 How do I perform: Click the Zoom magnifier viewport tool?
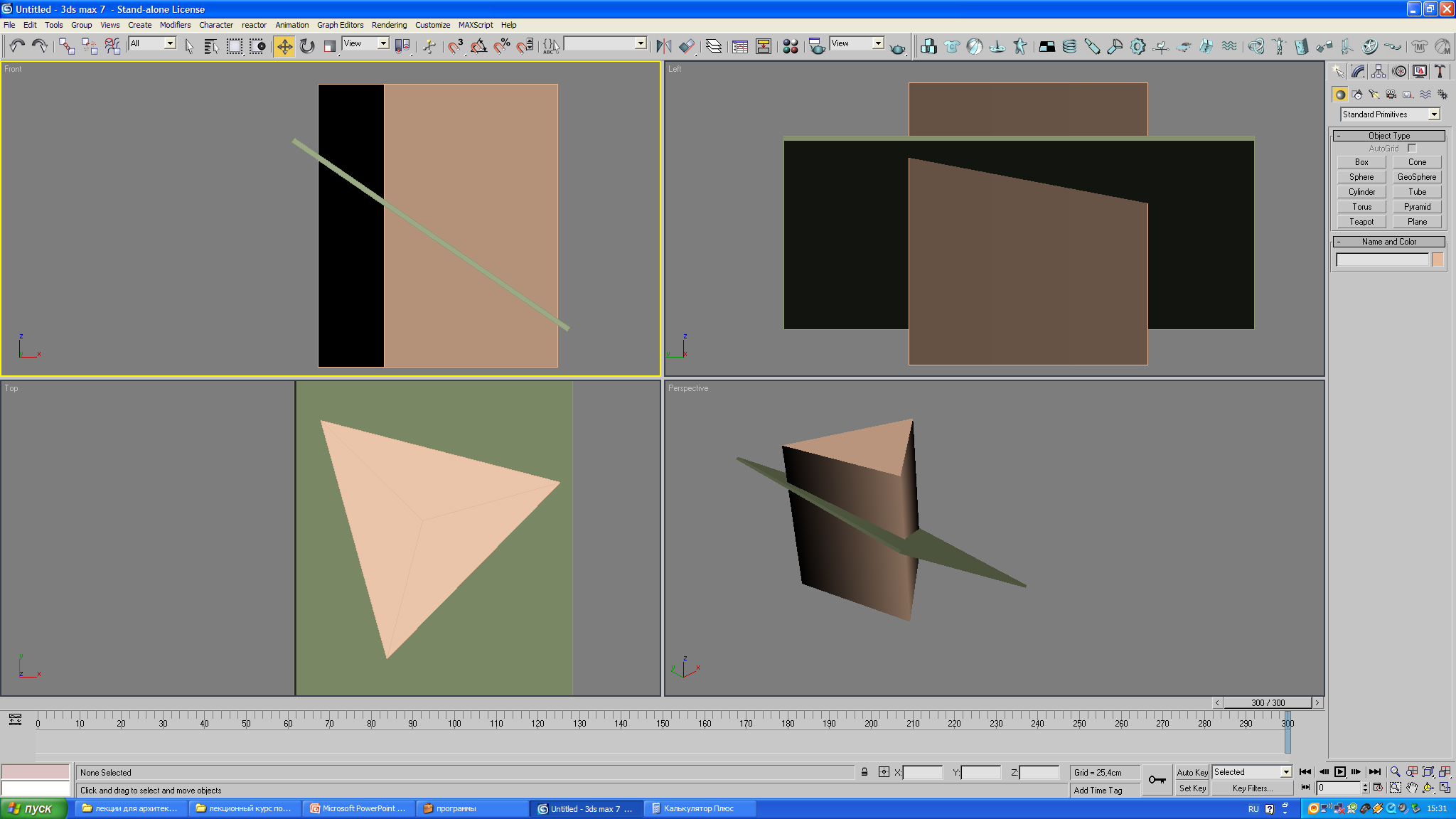[x=1395, y=772]
